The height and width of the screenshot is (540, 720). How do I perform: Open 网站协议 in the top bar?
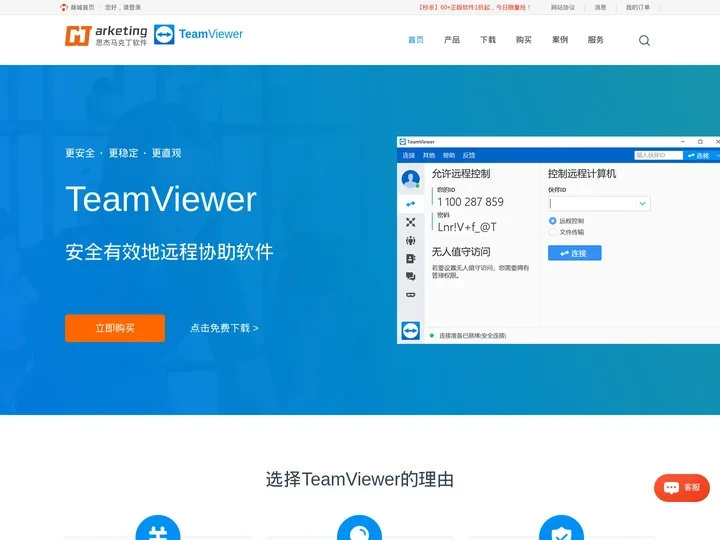(x=563, y=7)
